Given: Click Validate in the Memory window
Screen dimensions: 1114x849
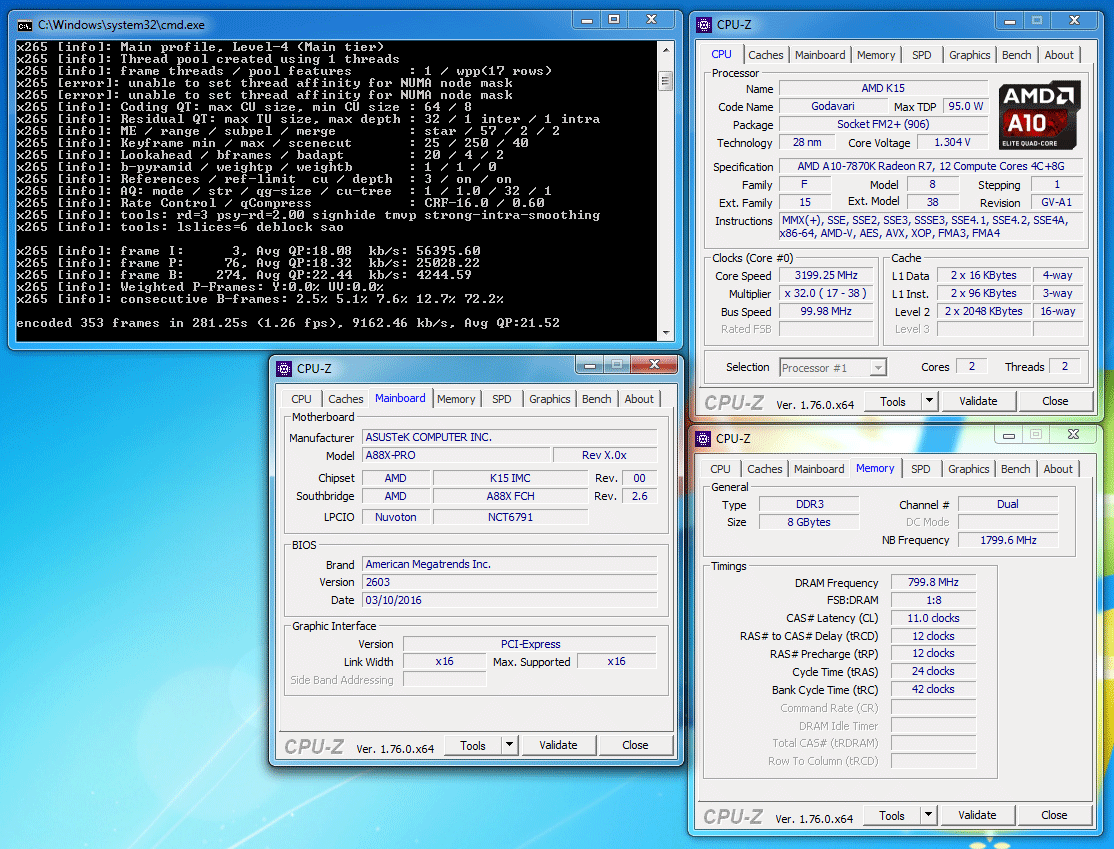Looking at the screenshot, I should coord(977,816).
